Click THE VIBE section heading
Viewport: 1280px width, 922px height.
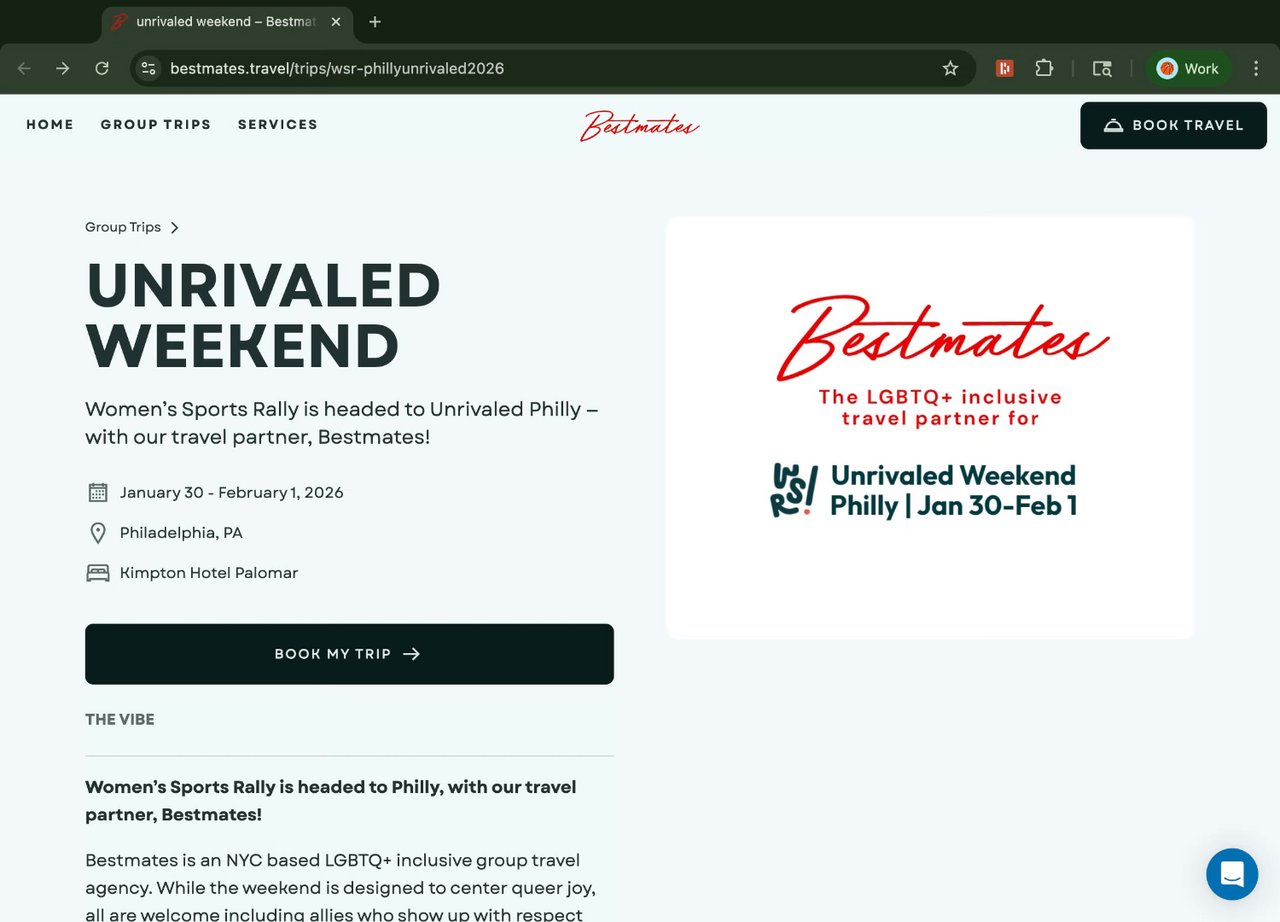pos(120,719)
